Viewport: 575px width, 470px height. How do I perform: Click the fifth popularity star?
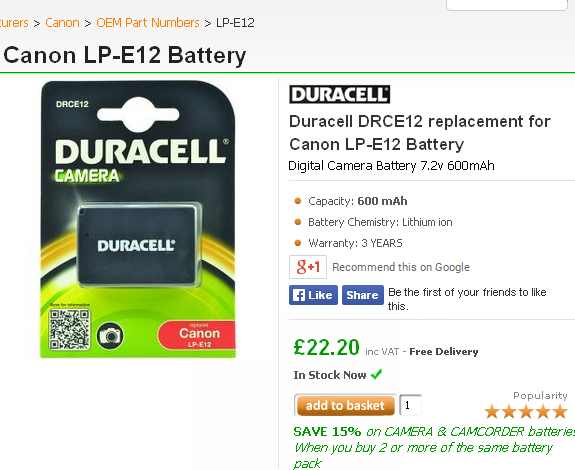pyautogui.click(x=560, y=412)
